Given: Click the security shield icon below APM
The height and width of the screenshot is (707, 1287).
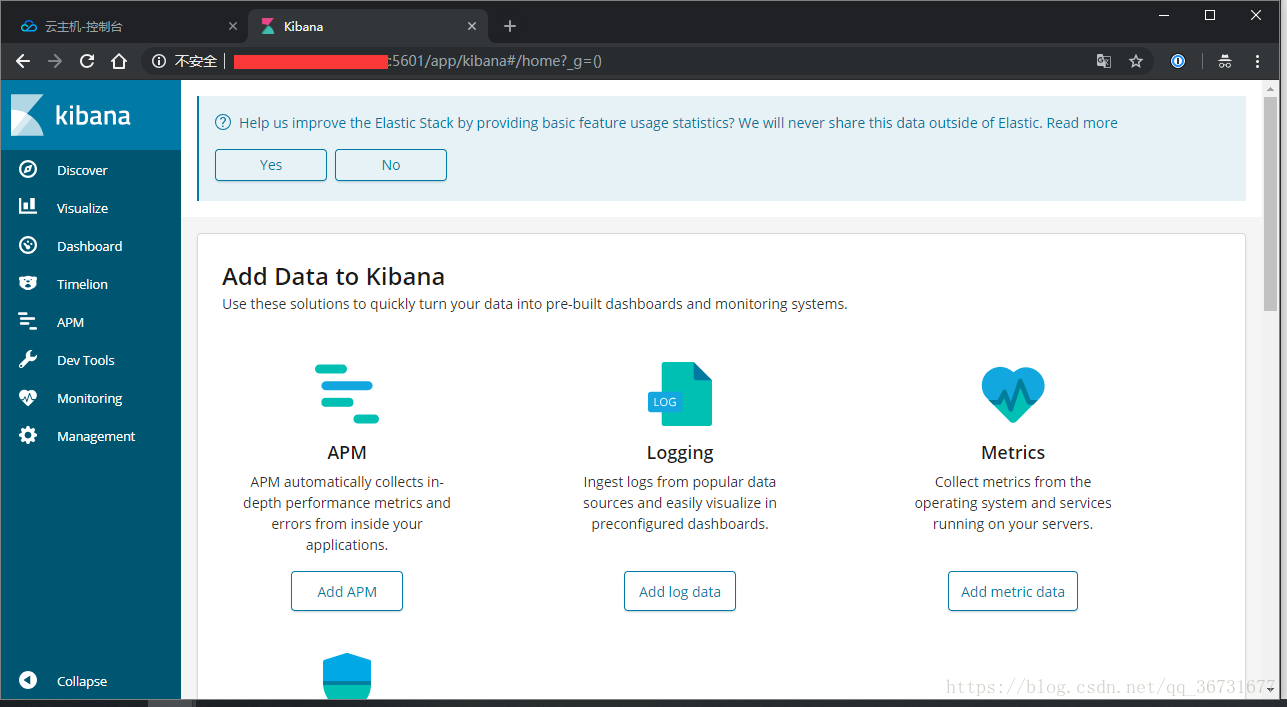Looking at the screenshot, I should (347, 676).
